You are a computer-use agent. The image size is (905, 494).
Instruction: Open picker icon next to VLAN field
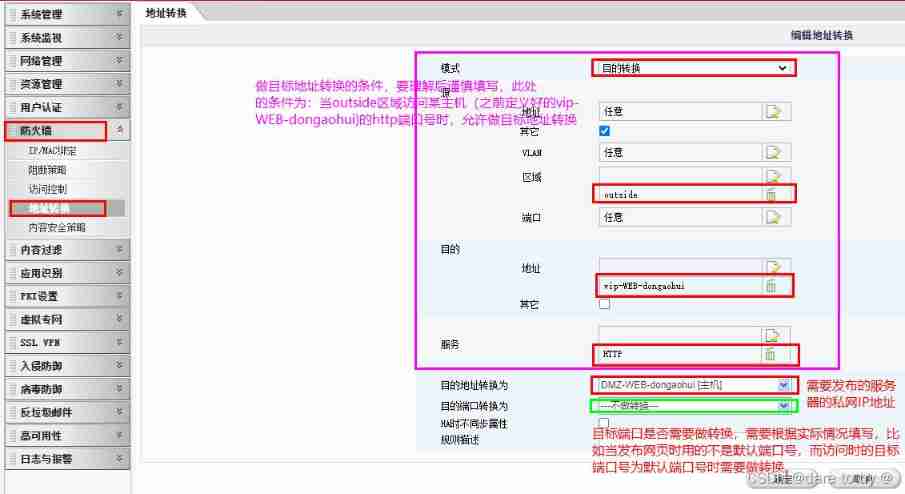point(773,152)
